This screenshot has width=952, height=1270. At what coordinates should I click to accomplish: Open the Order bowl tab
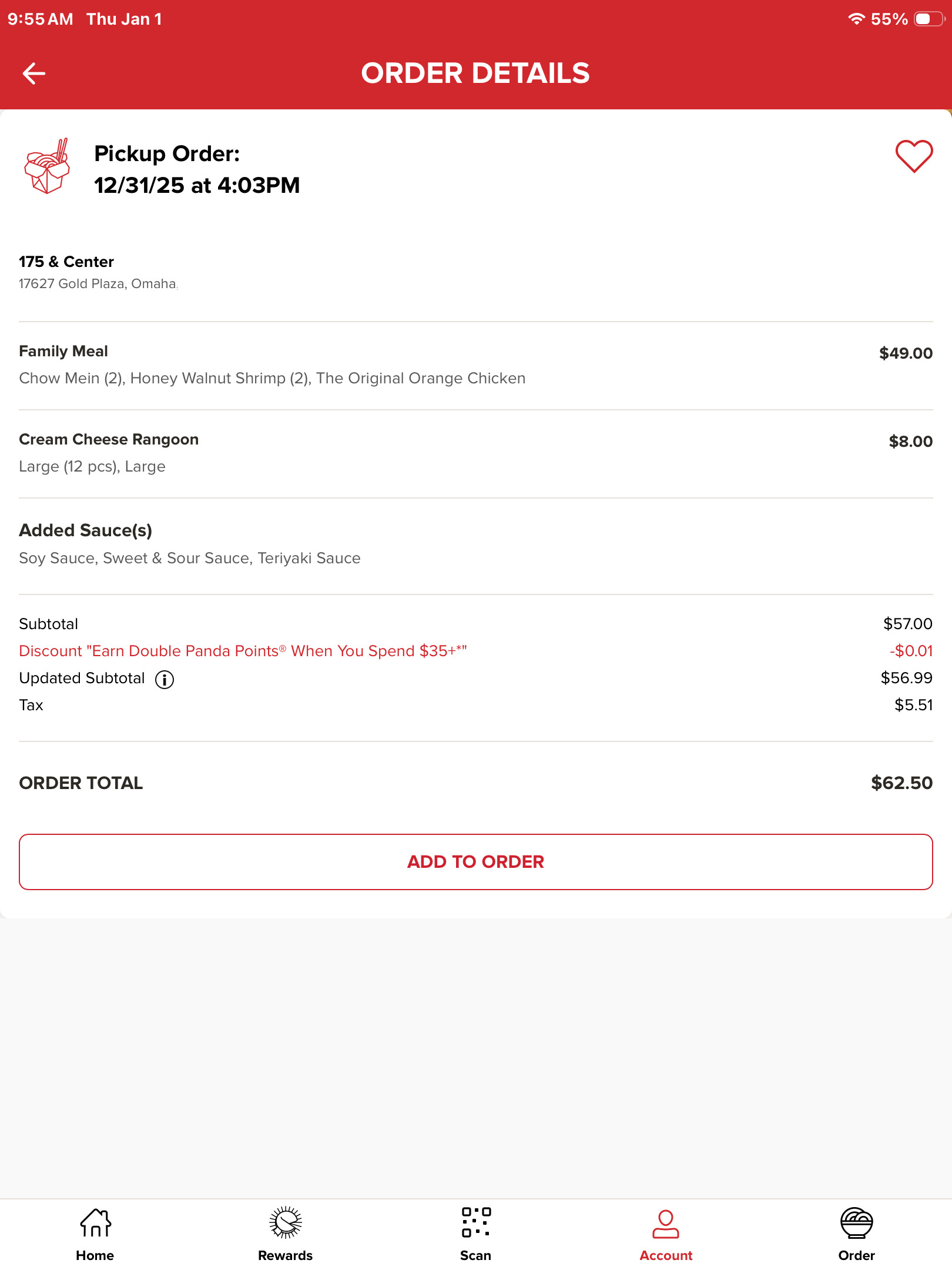coord(856,1234)
